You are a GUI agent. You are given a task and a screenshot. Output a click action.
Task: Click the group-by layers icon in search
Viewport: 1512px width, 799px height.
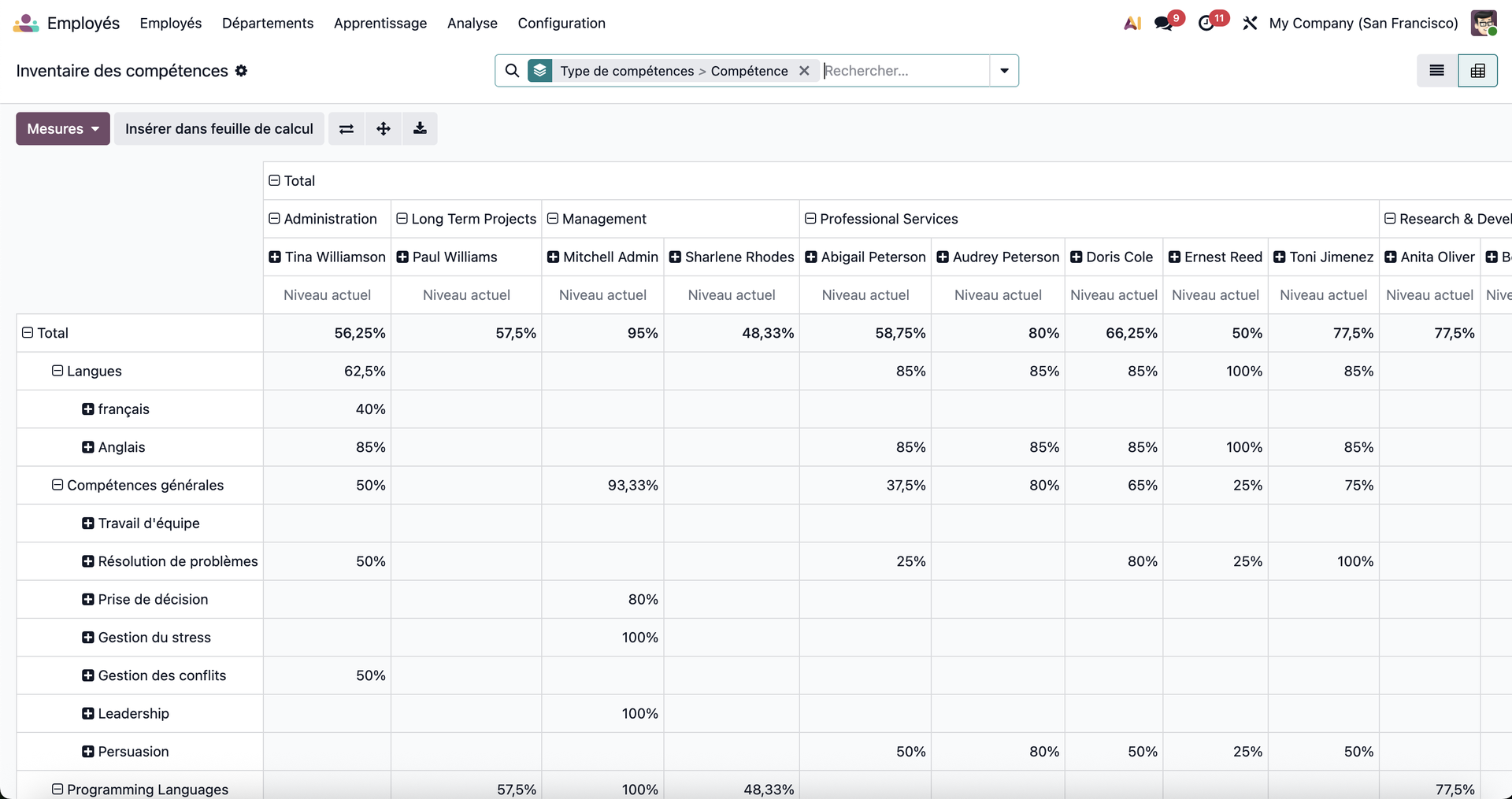539,71
